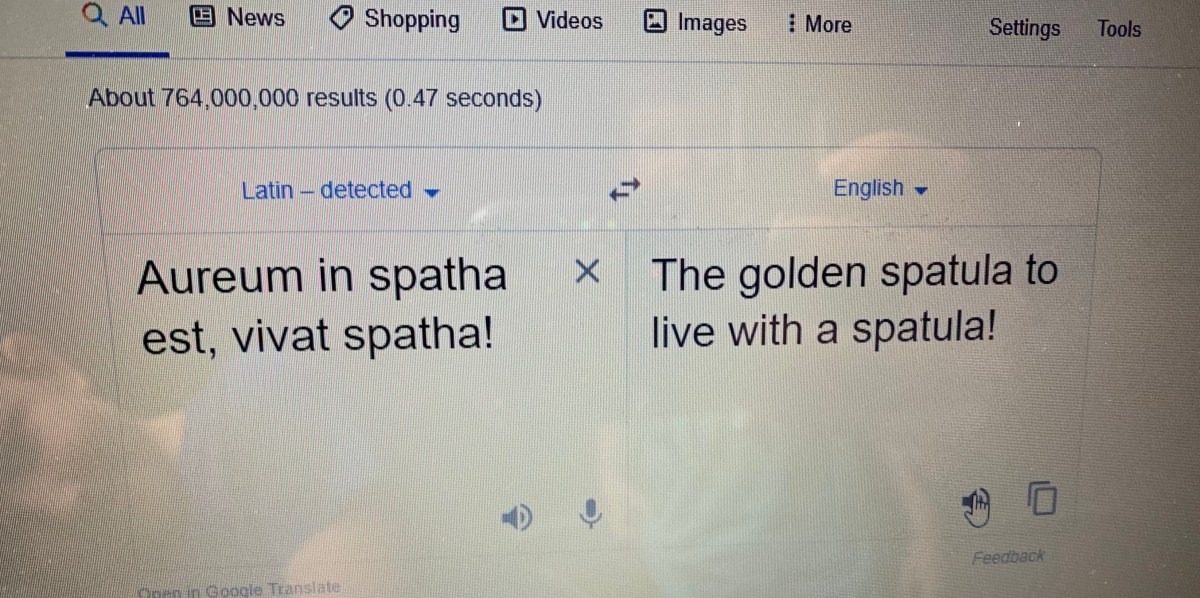The width and height of the screenshot is (1200, 598).
Task: Open the search Tools menu
Action: tap(1118, 29)
